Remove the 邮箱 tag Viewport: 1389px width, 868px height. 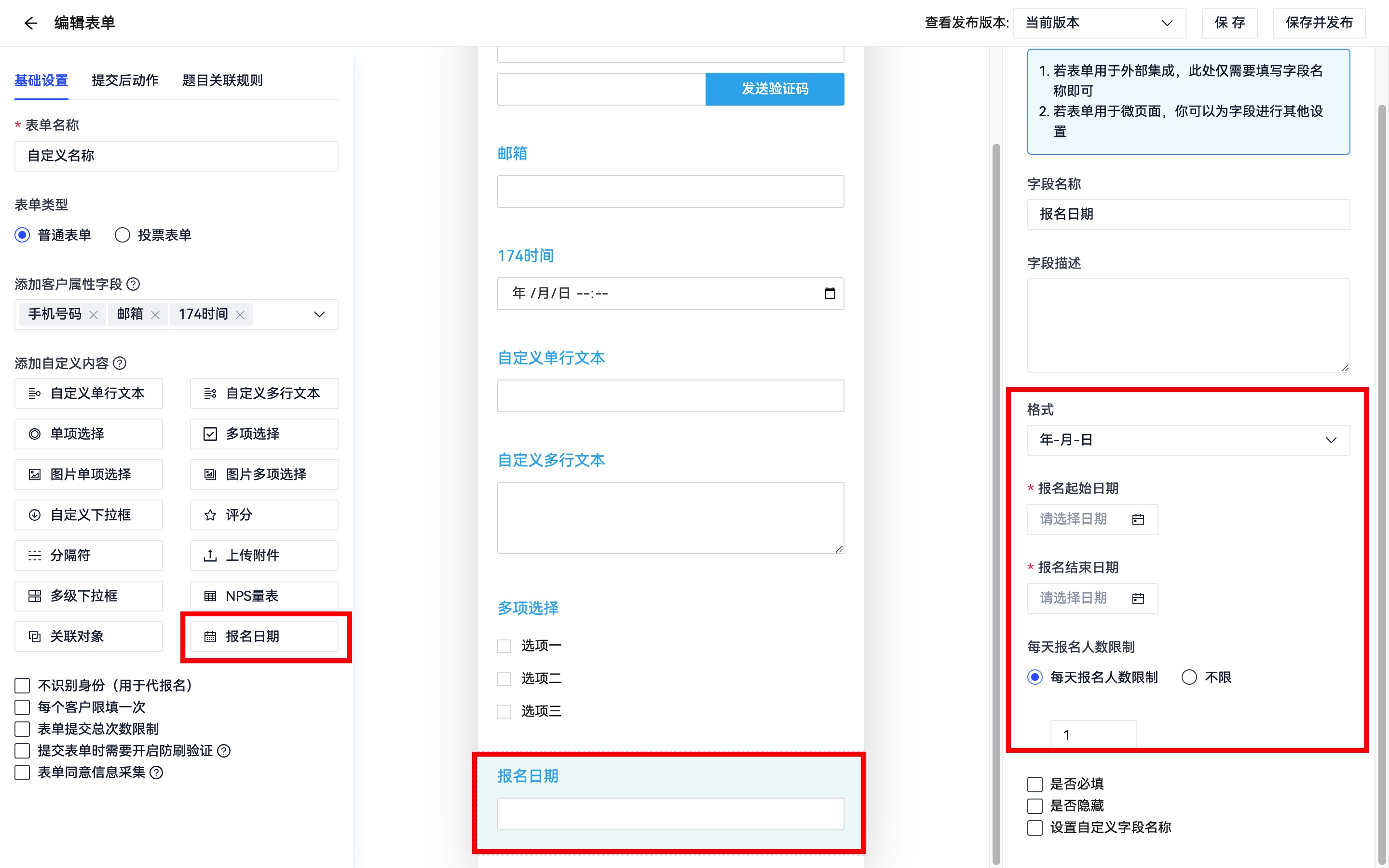click(x=155, y=314)
